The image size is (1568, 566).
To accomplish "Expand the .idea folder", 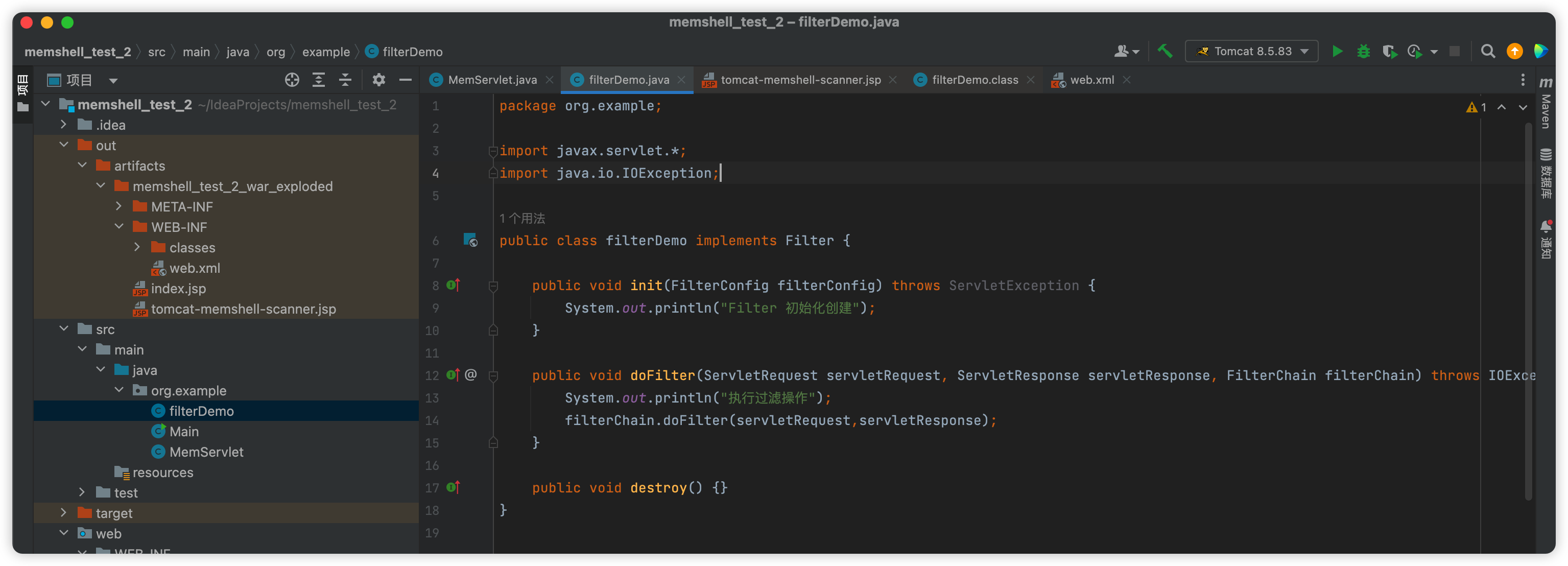I will (x=64, y=124).
